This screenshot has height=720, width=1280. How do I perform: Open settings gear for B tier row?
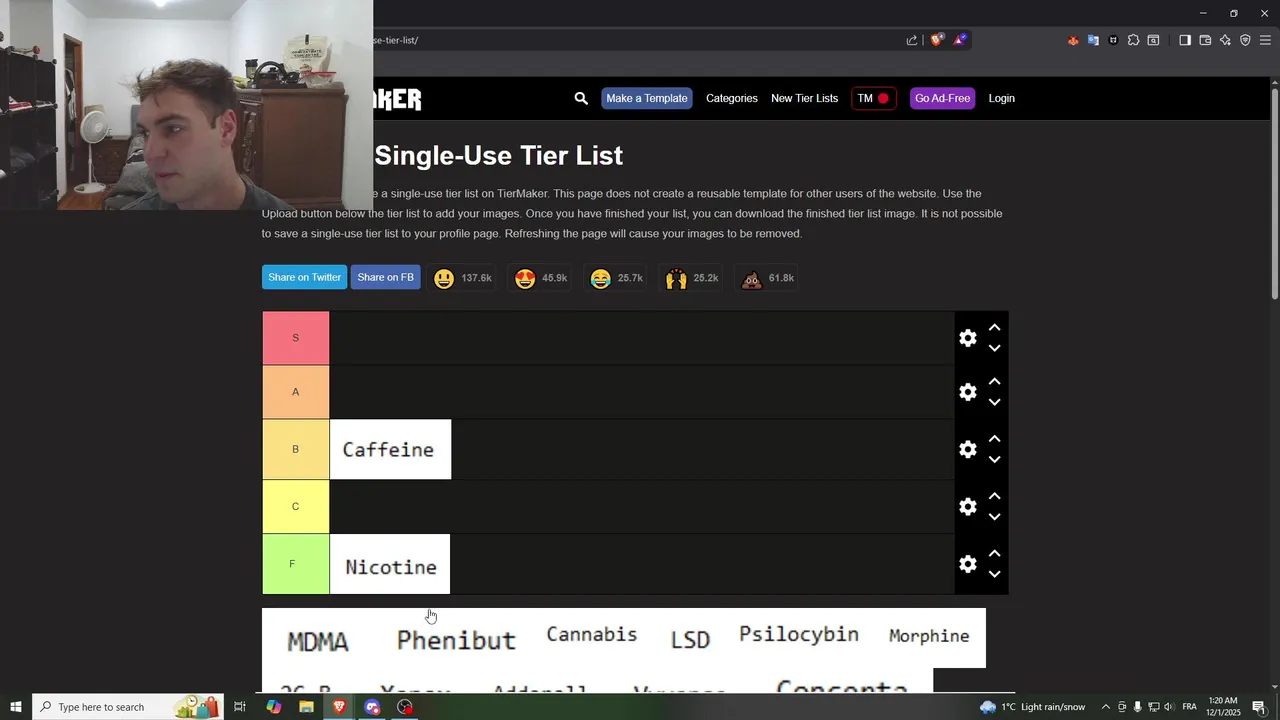[968, 449]
